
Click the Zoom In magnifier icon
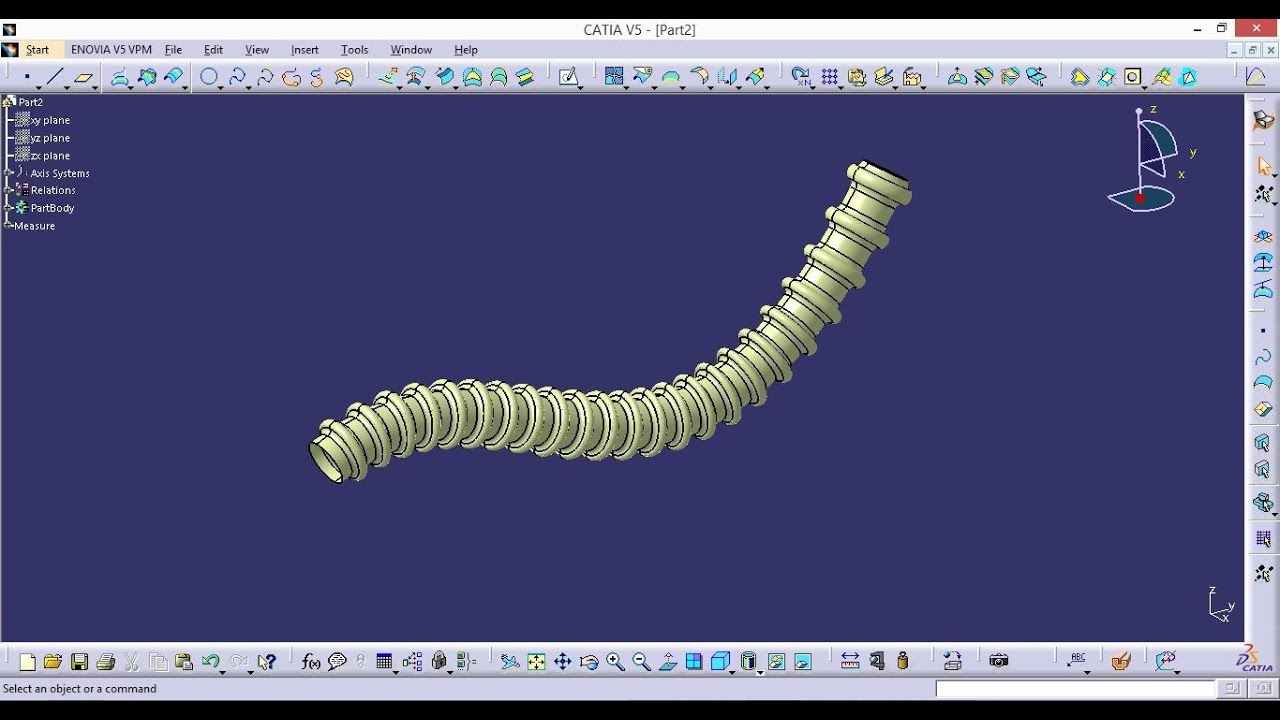[615, 661]
